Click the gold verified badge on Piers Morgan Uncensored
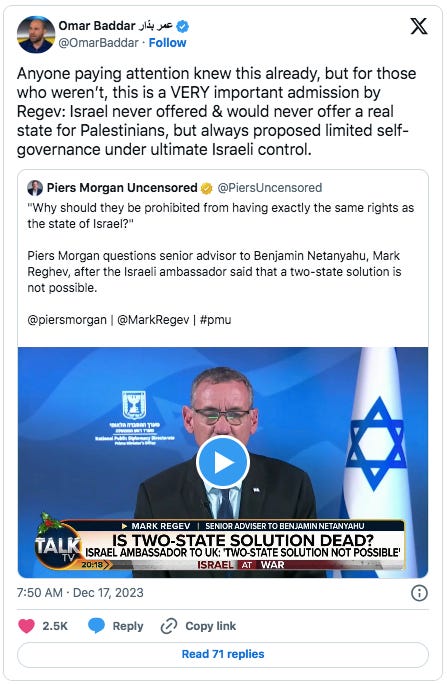The height and width of the screenshot is (685, 447). [207, 188]
